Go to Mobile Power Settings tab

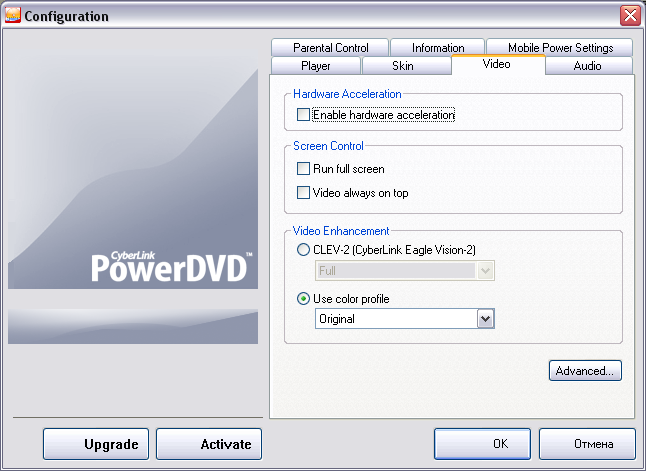(x=560, y=47)
